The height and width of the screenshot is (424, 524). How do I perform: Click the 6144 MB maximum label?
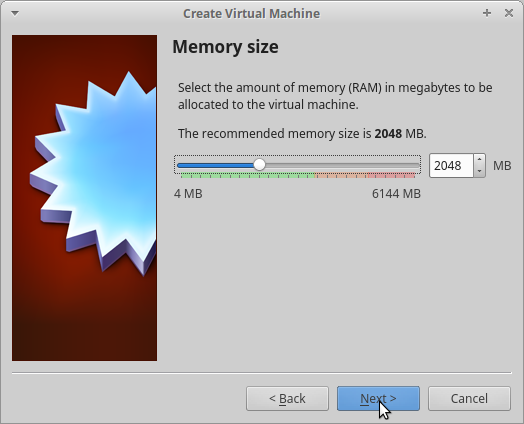[396, 194]
